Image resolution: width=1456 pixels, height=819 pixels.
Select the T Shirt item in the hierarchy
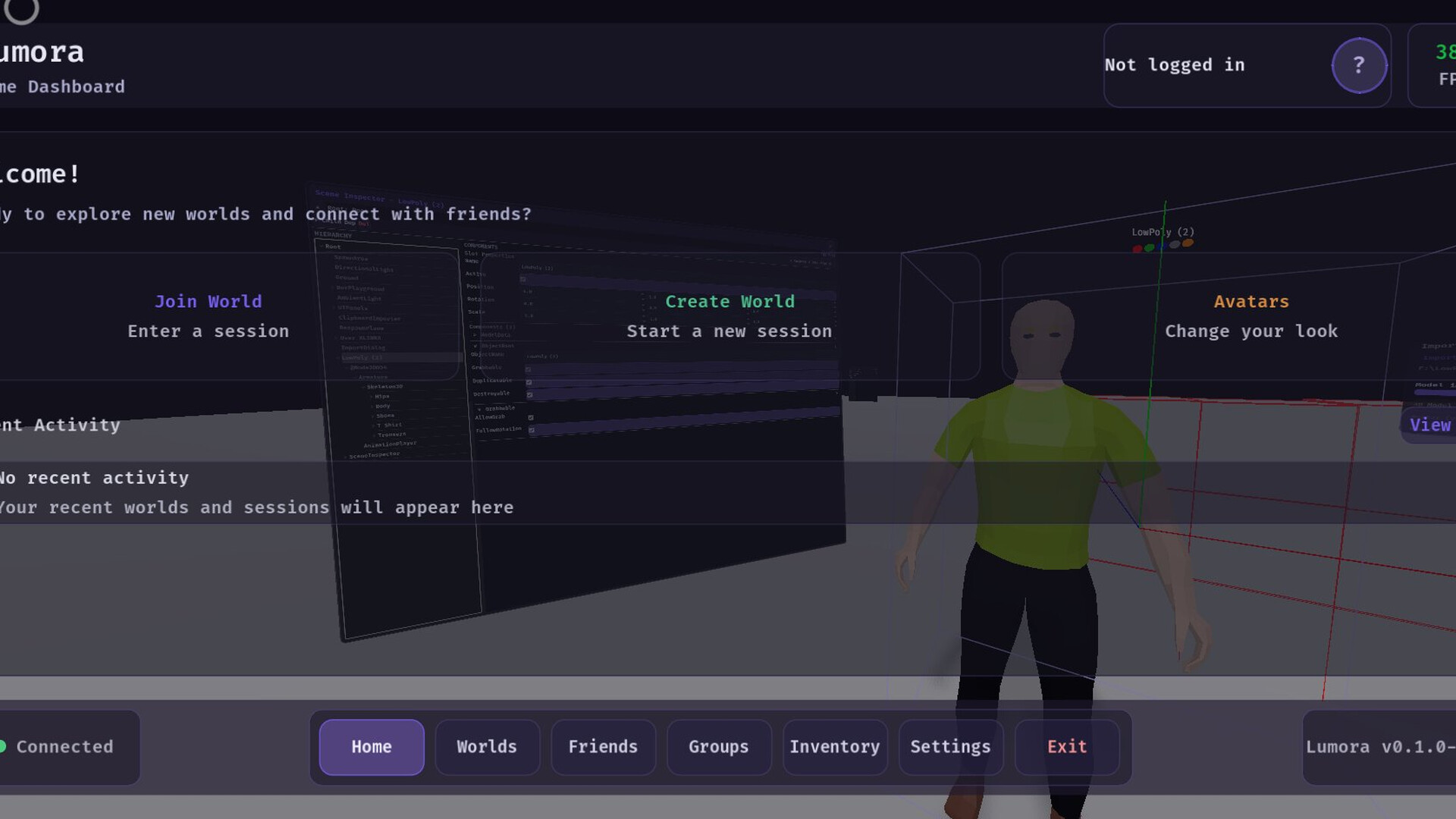point(390,425)
